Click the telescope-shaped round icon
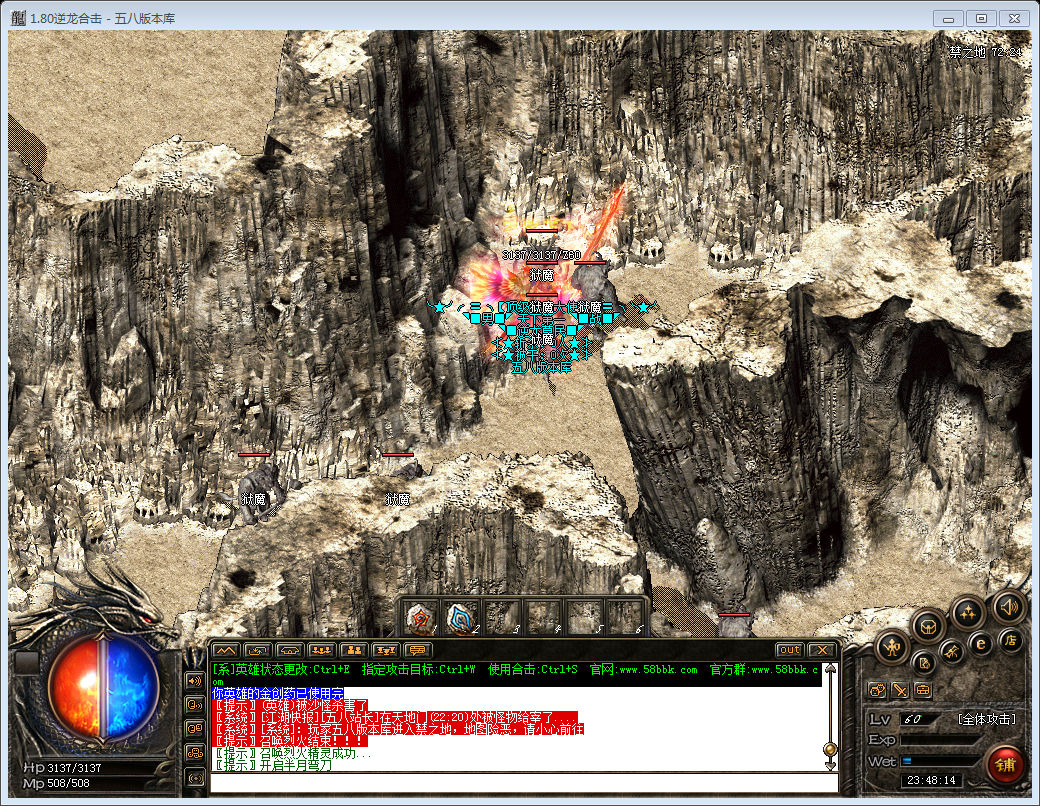This screenshot has height=806, width=1040. [x=952, y=653]
